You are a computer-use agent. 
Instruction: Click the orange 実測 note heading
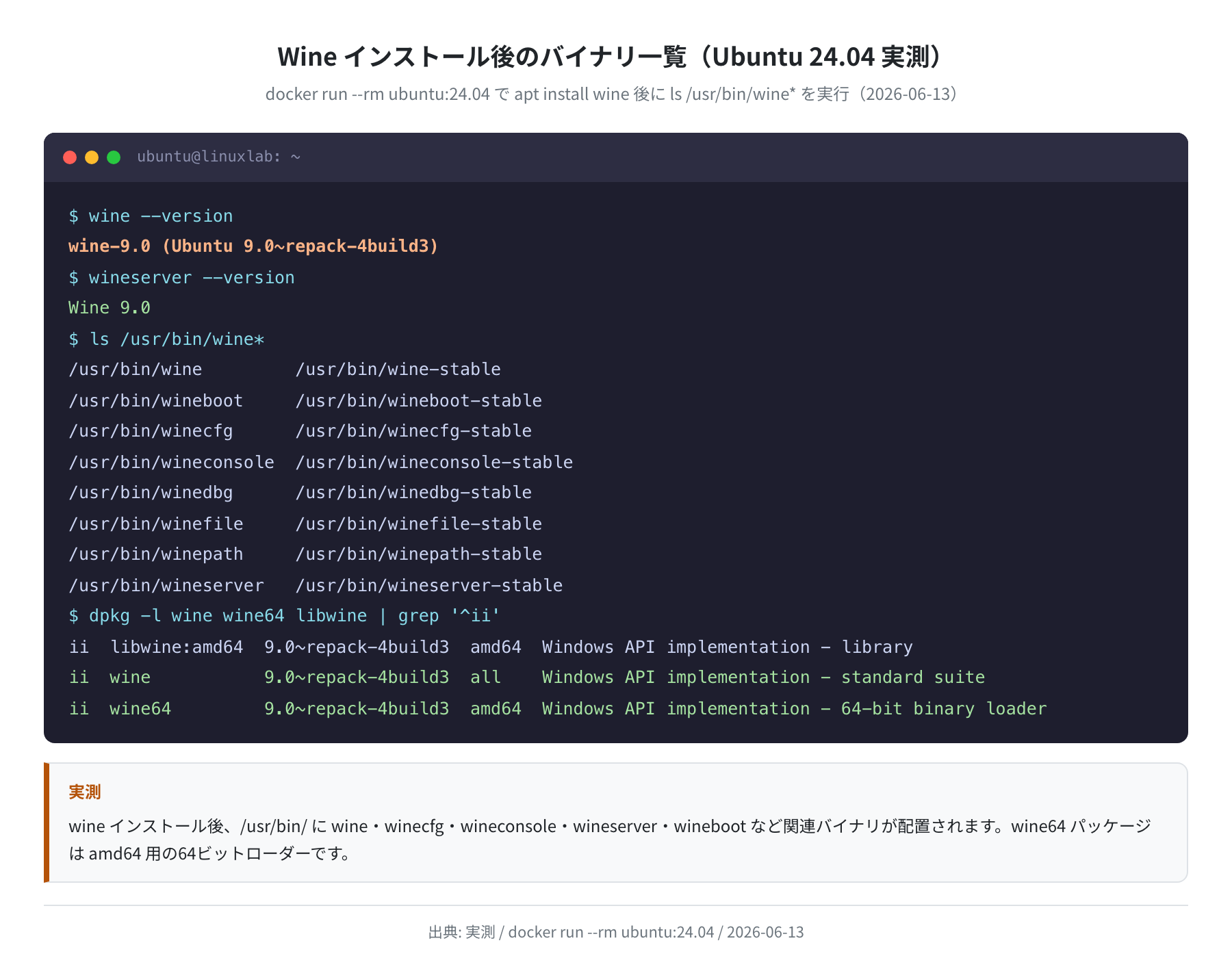85,792
